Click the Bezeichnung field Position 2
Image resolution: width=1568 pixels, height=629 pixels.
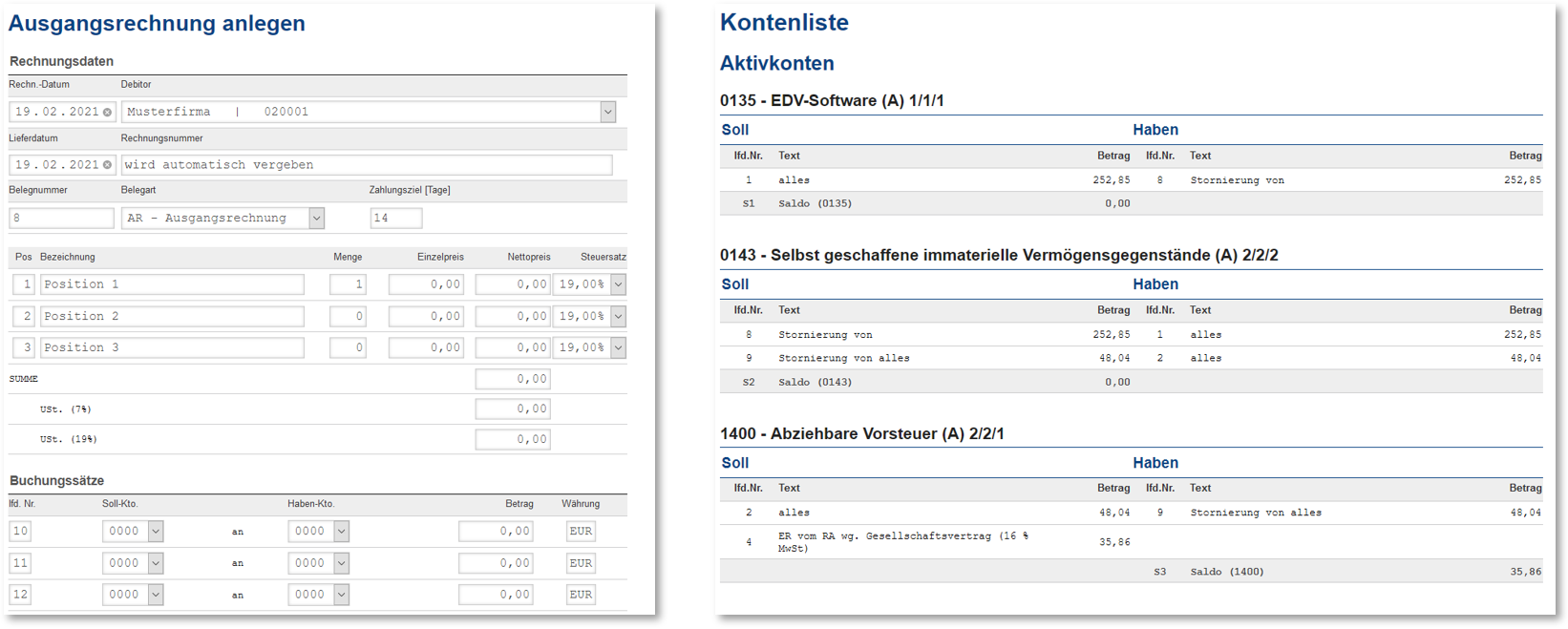pos(172,316)
